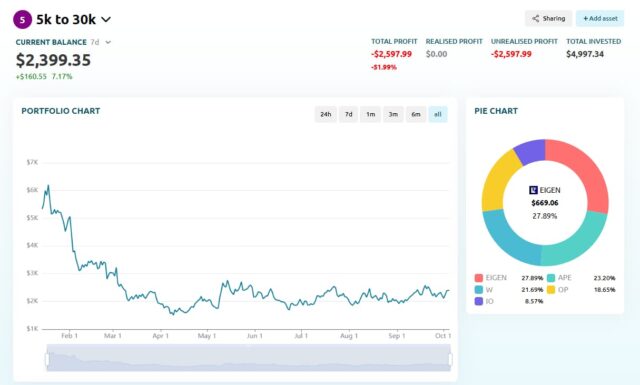This screenshot has width=640, height=385.
Task: Click the OP yellow legend swatch
Action: click(551, 290)
